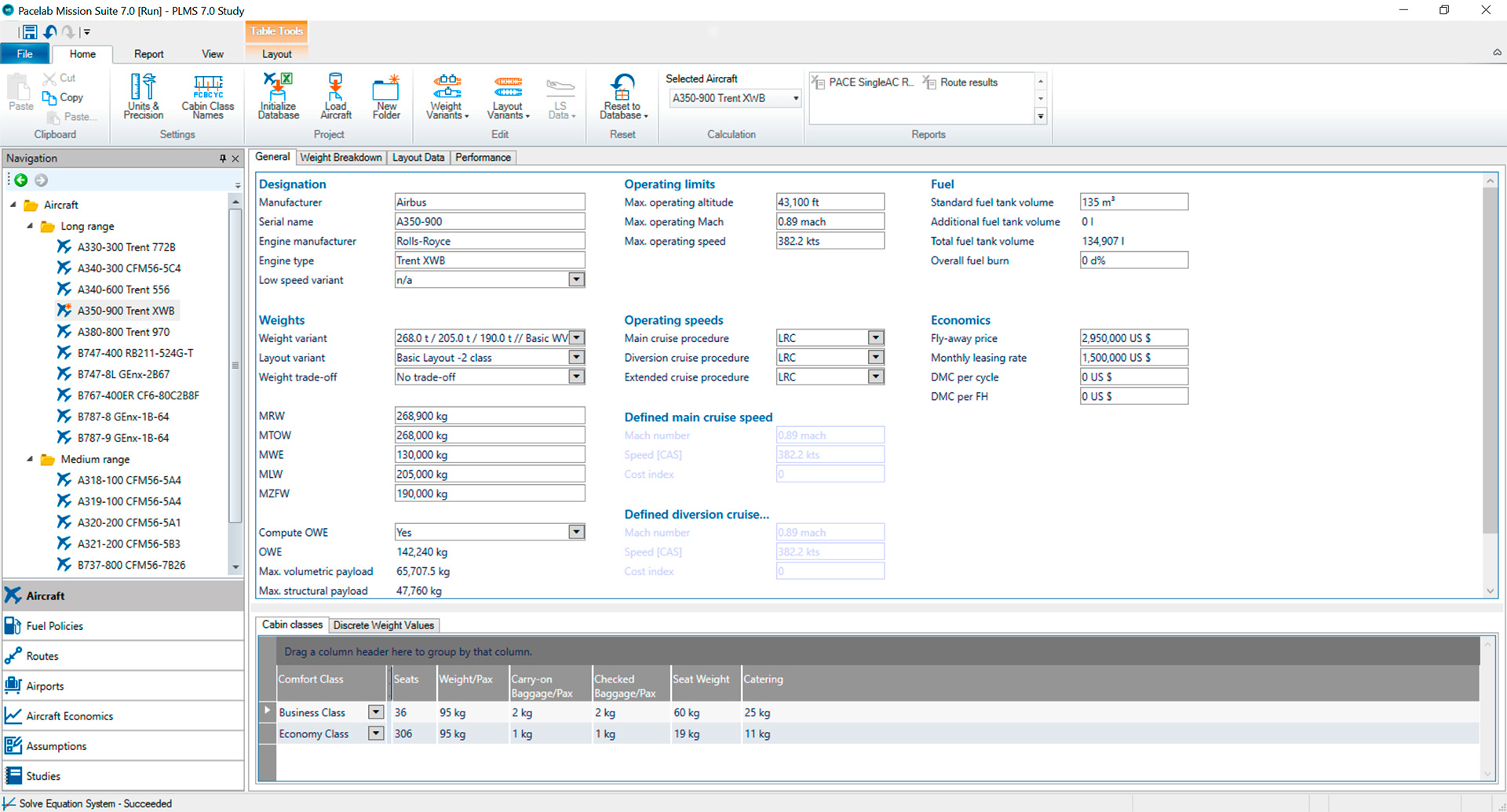
Task: Open the Layout variant dropdown
Action: [576, 358]
